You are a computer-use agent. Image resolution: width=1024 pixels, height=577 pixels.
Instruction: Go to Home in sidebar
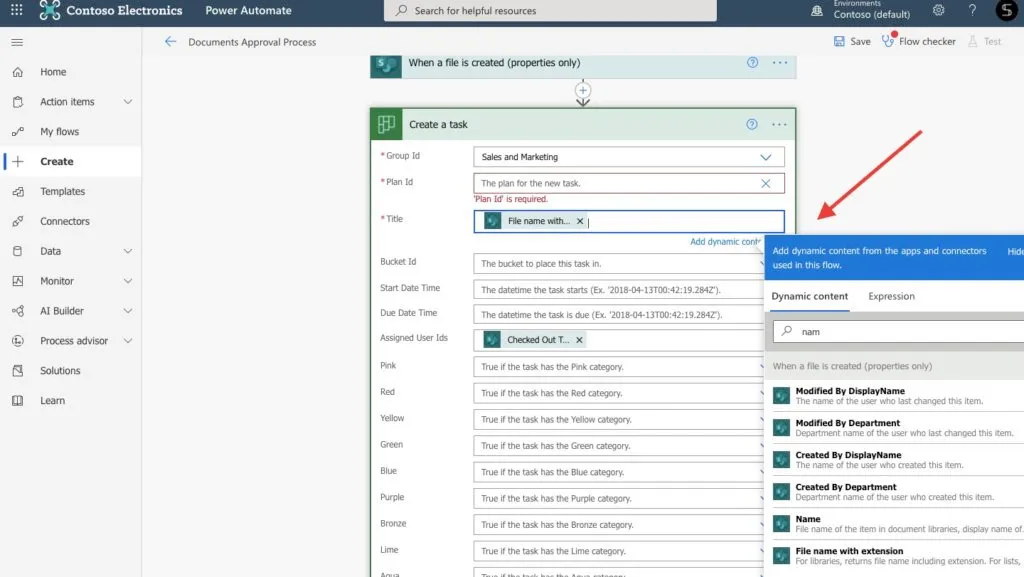click(53, 72)
